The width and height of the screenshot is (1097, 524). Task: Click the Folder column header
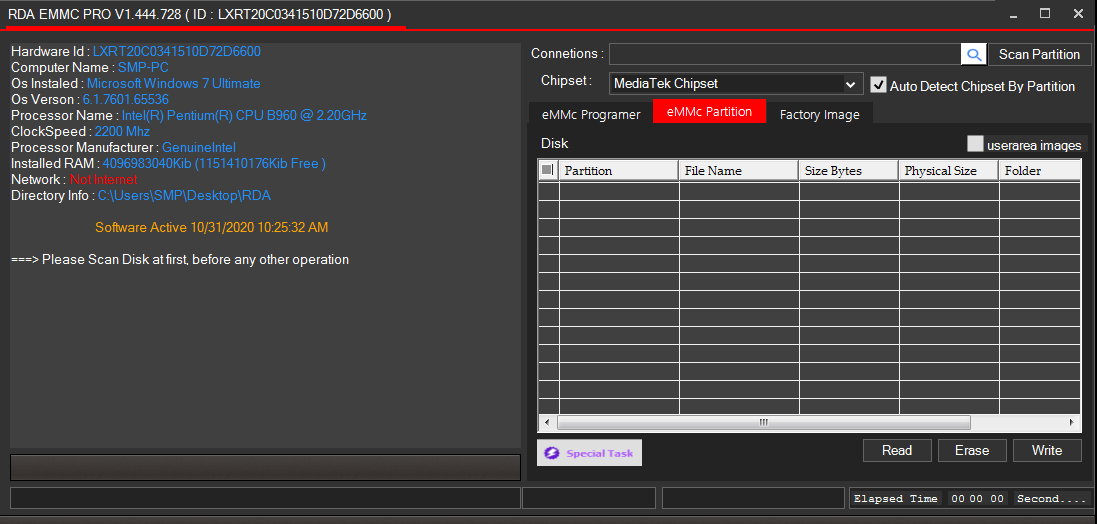pyautogui.click(x=1040, y=170)
